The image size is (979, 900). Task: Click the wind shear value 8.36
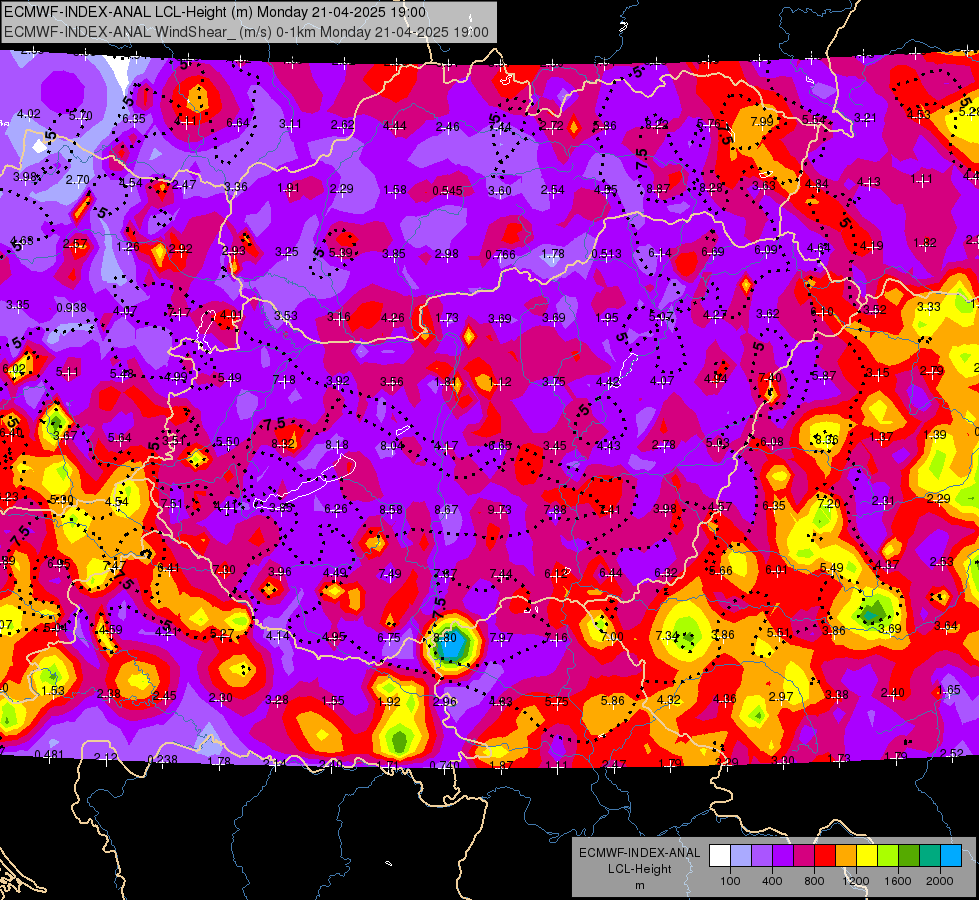826,439
